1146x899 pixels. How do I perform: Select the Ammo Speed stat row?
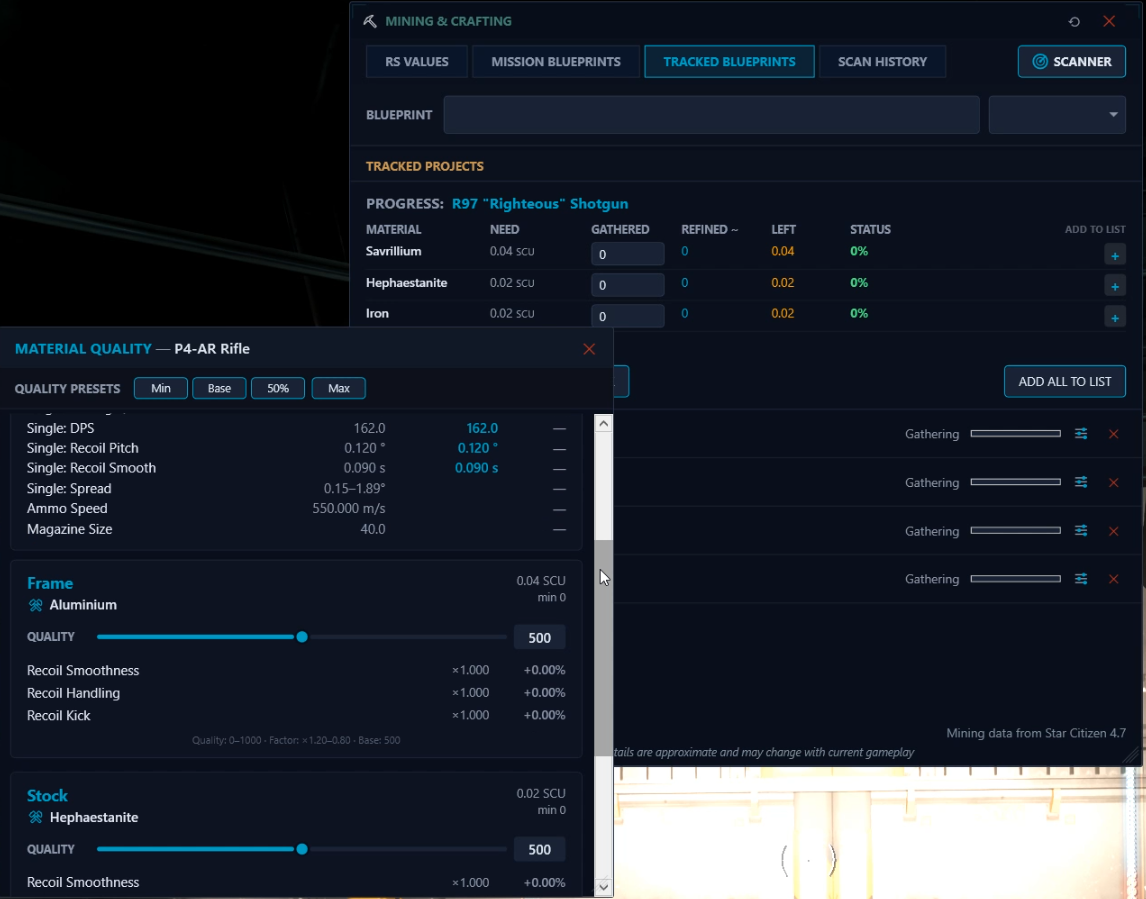(x=296, y=509)
